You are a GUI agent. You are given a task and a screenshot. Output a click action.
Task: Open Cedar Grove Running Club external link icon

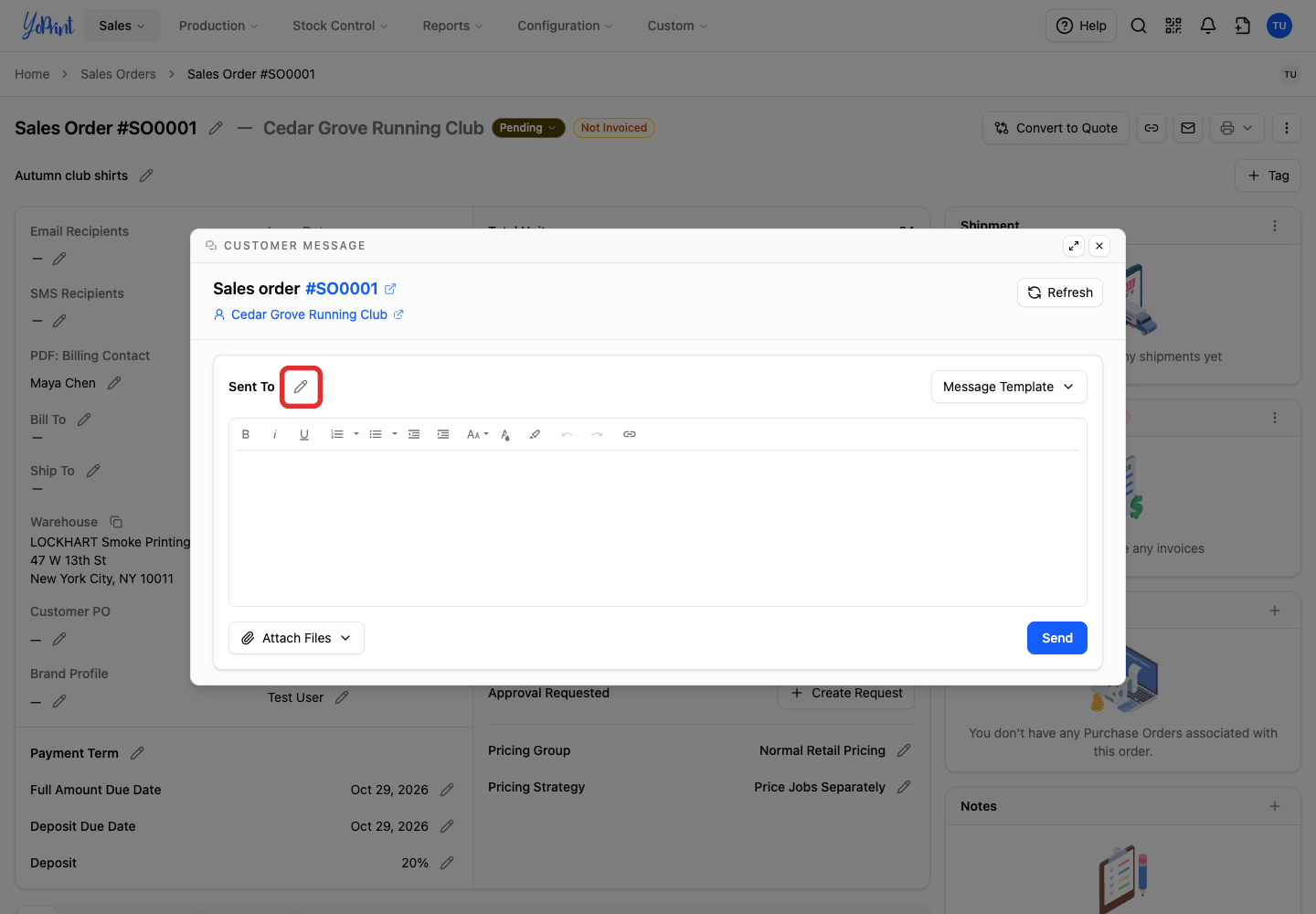[398, 314]
